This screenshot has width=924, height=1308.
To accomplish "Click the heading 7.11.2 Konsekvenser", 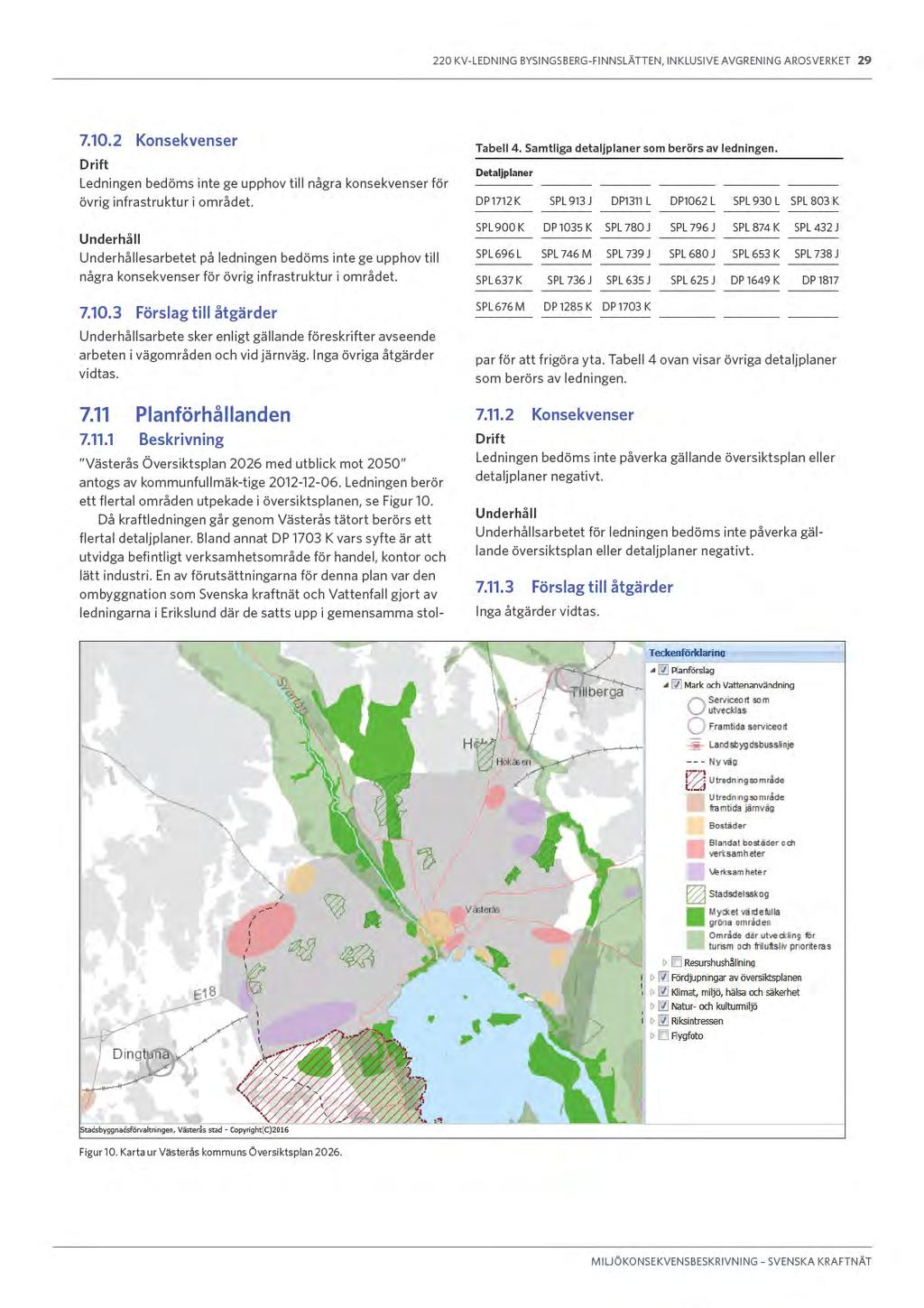I will 555,414.
